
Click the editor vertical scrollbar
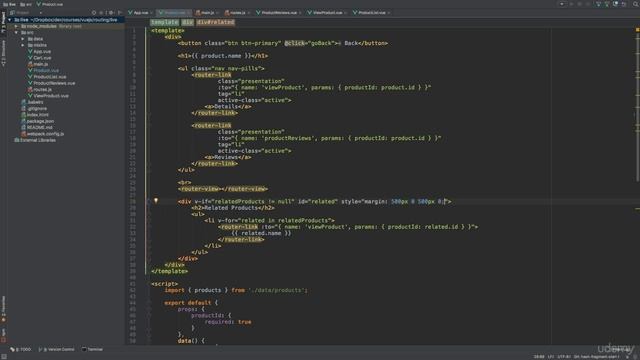(x=637, y=107)
